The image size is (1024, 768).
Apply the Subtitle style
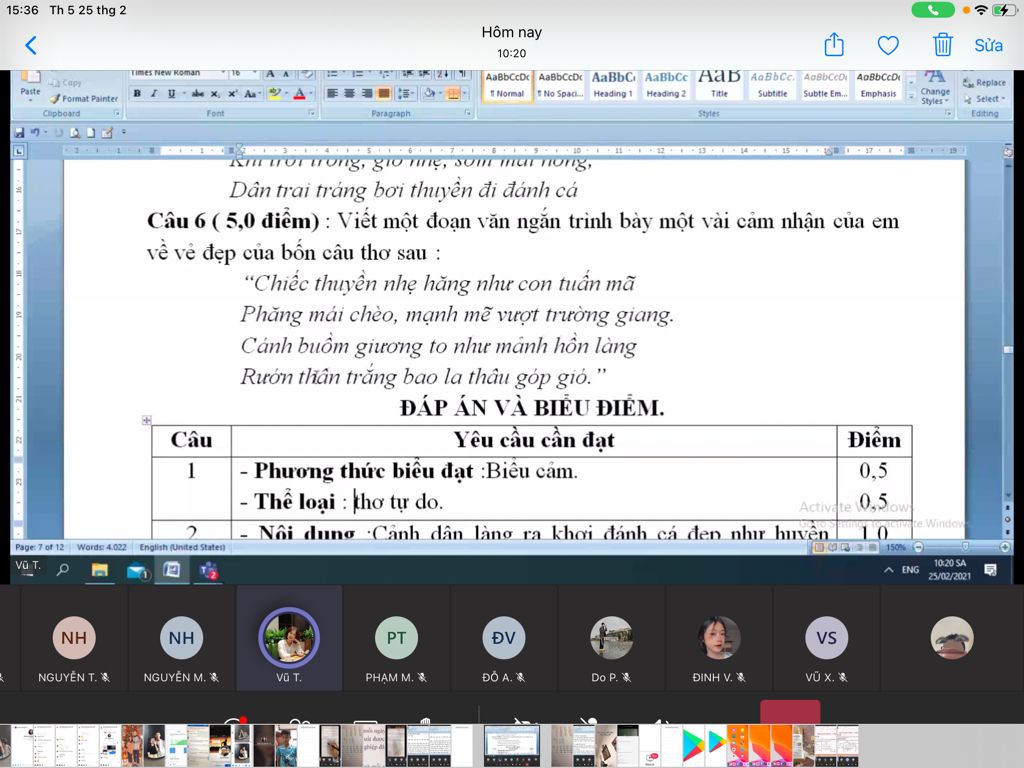772,85
